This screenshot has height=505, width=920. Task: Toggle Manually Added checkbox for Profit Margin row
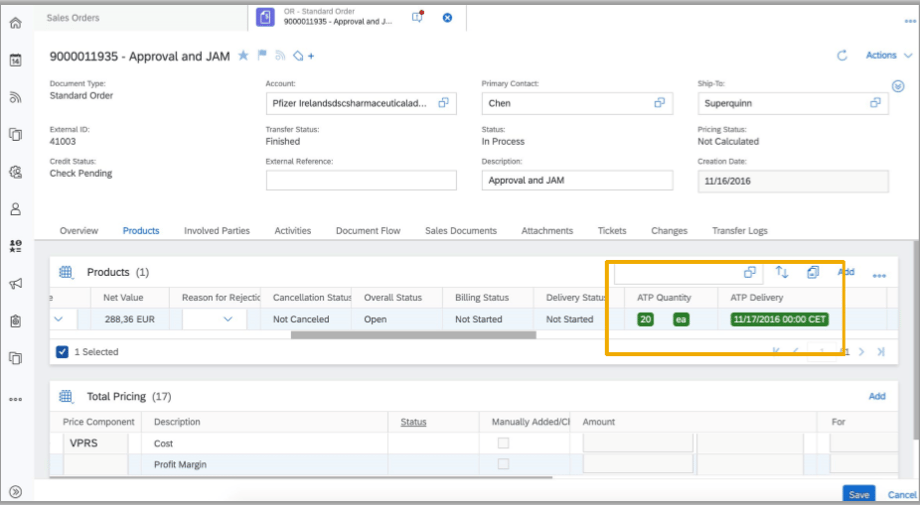click(x=503, y=464)
